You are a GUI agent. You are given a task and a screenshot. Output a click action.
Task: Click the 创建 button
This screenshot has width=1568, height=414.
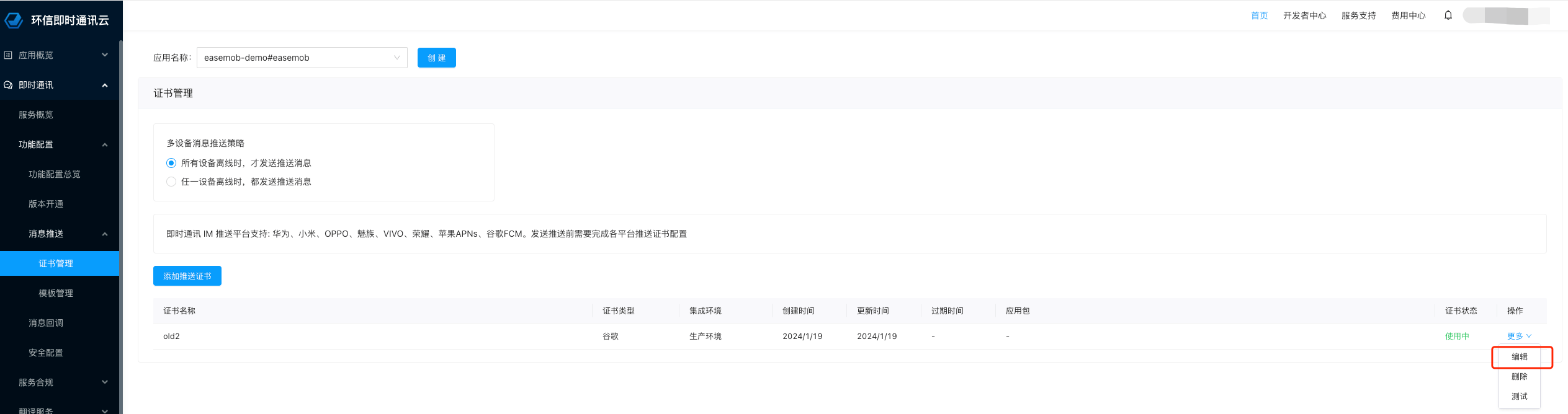436,58
